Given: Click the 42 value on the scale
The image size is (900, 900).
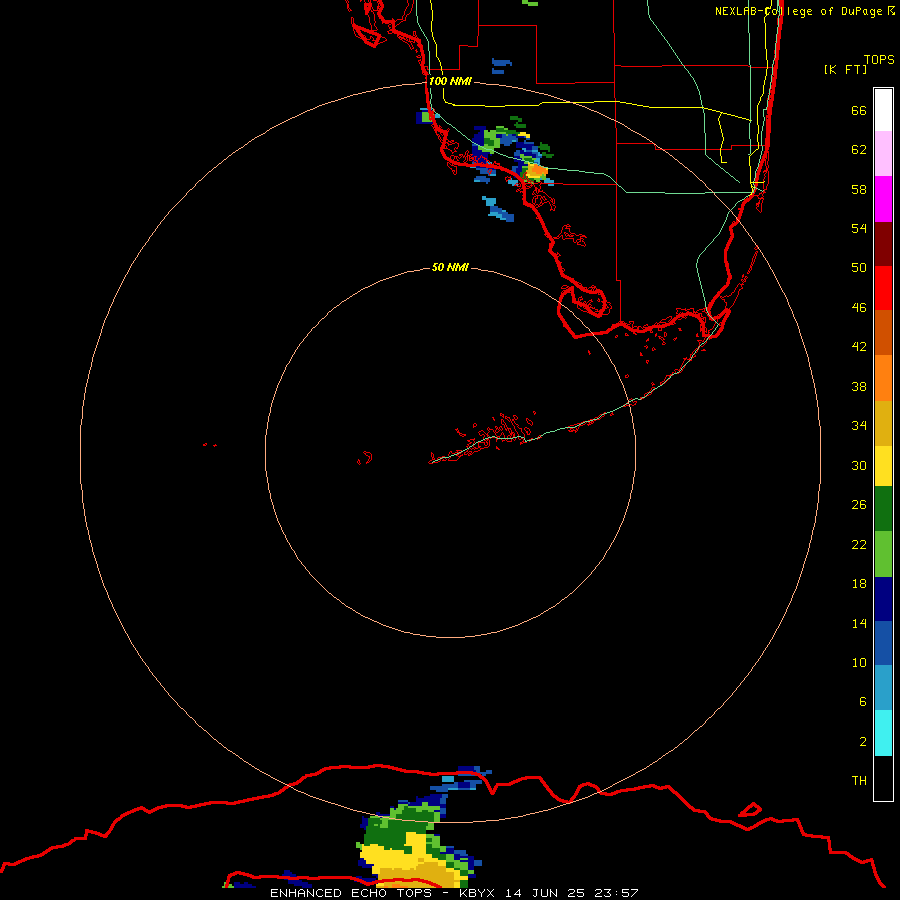Looking at the screenshot, I should [x=859, y=346].
